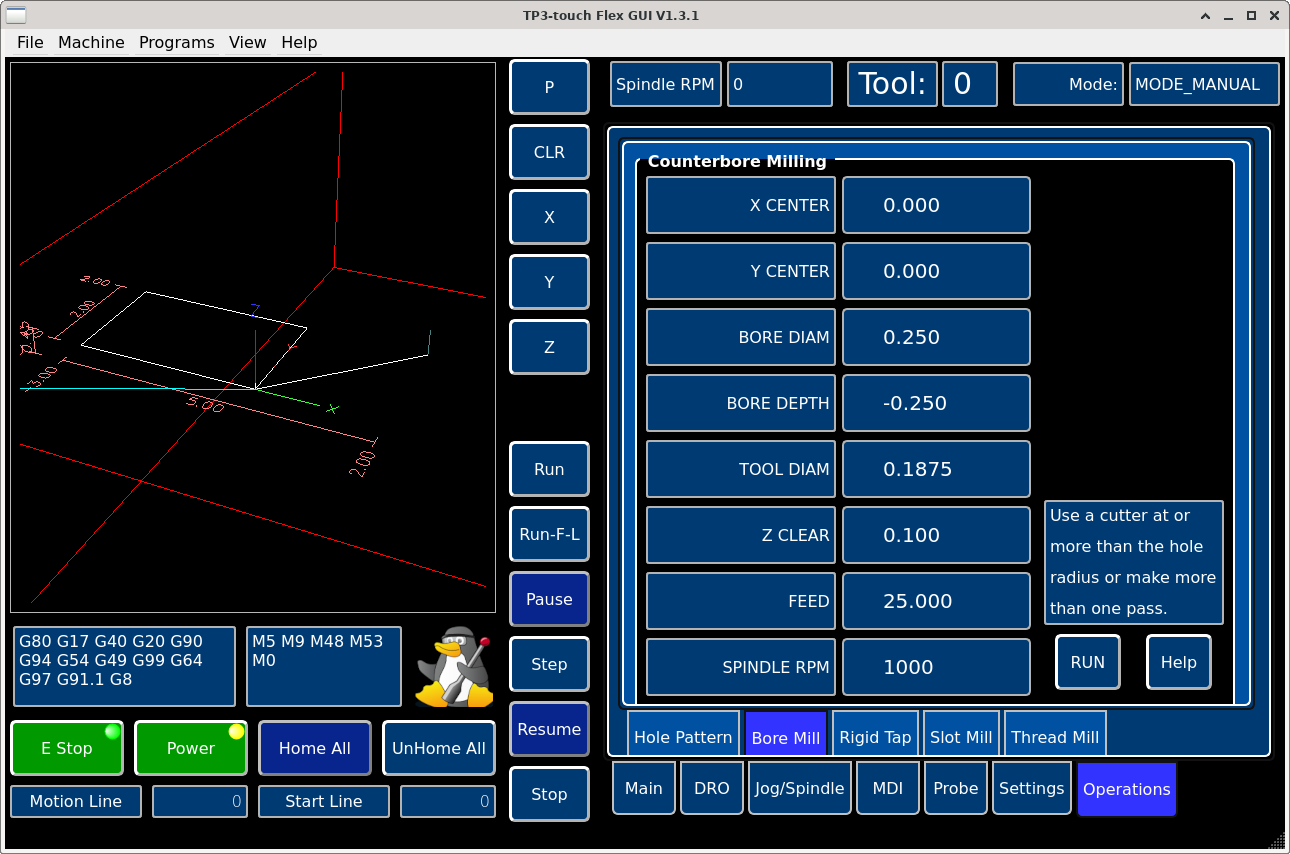Set view to Z axis
Viewport: 1290px width, 854px height.
point(549,347)
